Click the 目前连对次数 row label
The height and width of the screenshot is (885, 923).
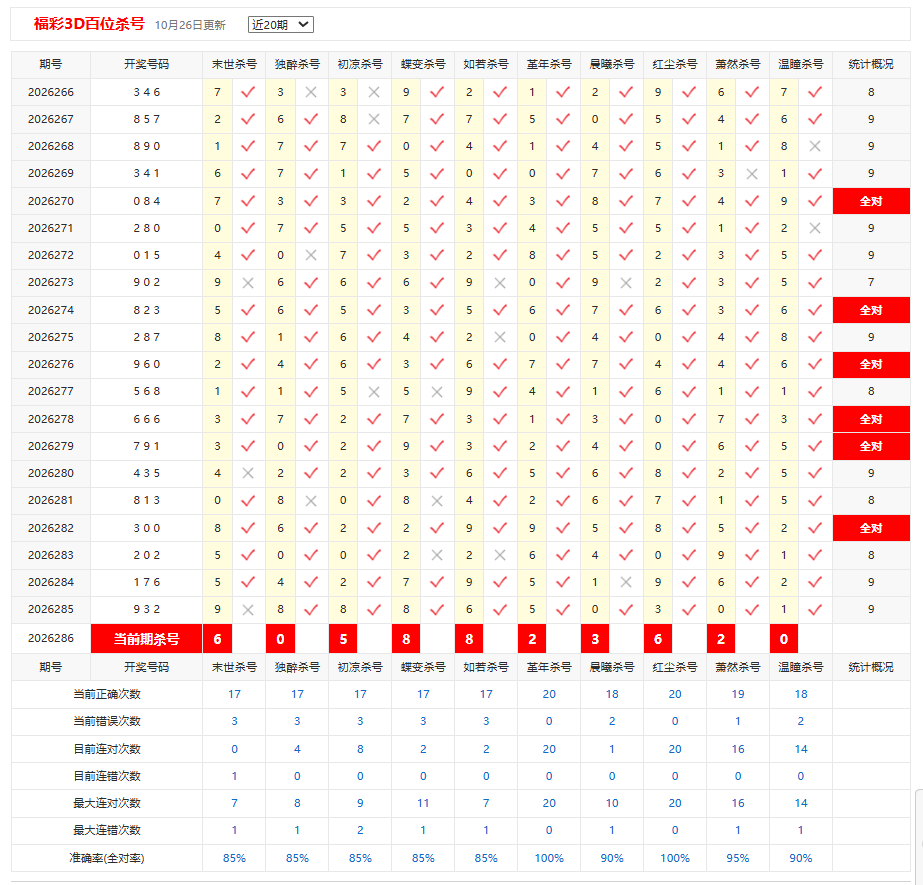107,749
